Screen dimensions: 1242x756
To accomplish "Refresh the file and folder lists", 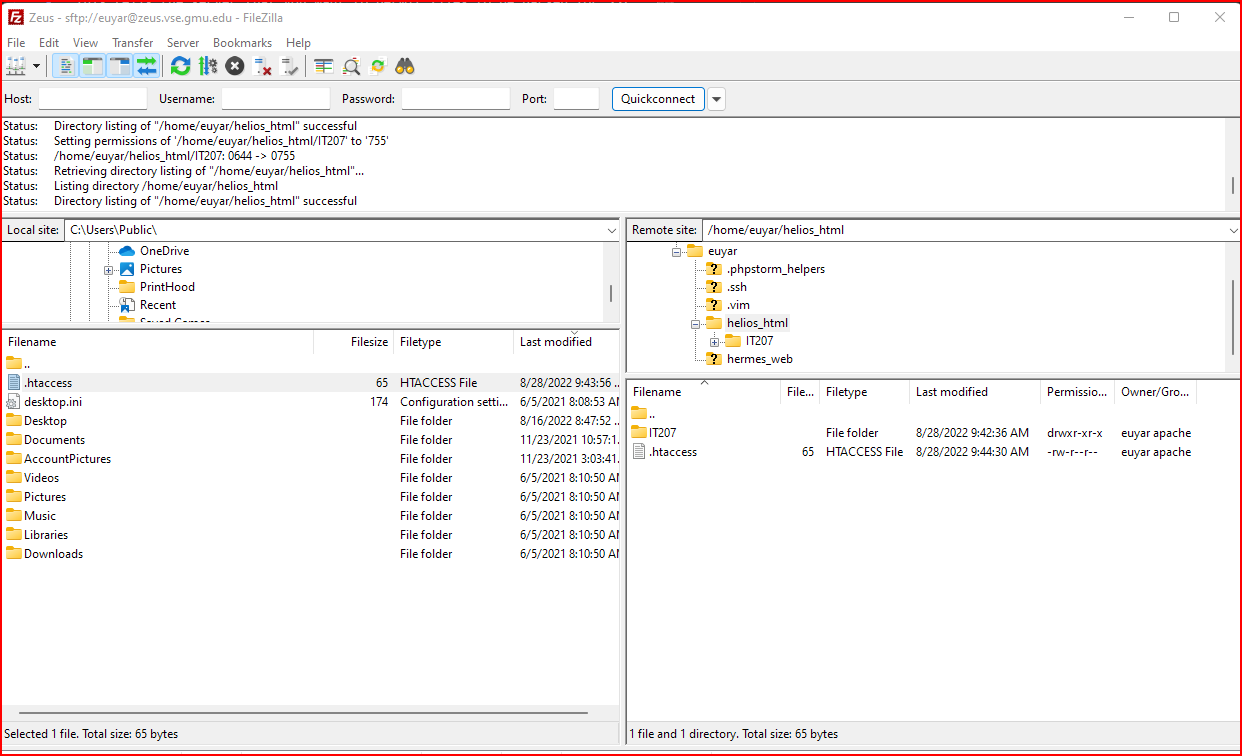I will pos(180,66).
